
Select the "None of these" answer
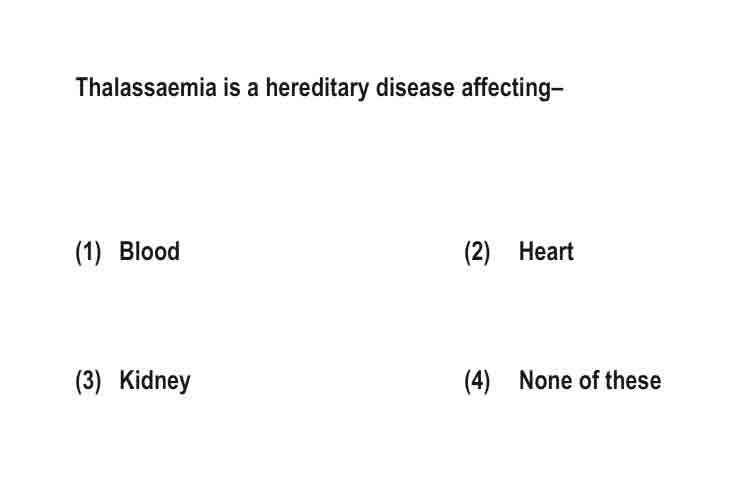coord(590,380)
